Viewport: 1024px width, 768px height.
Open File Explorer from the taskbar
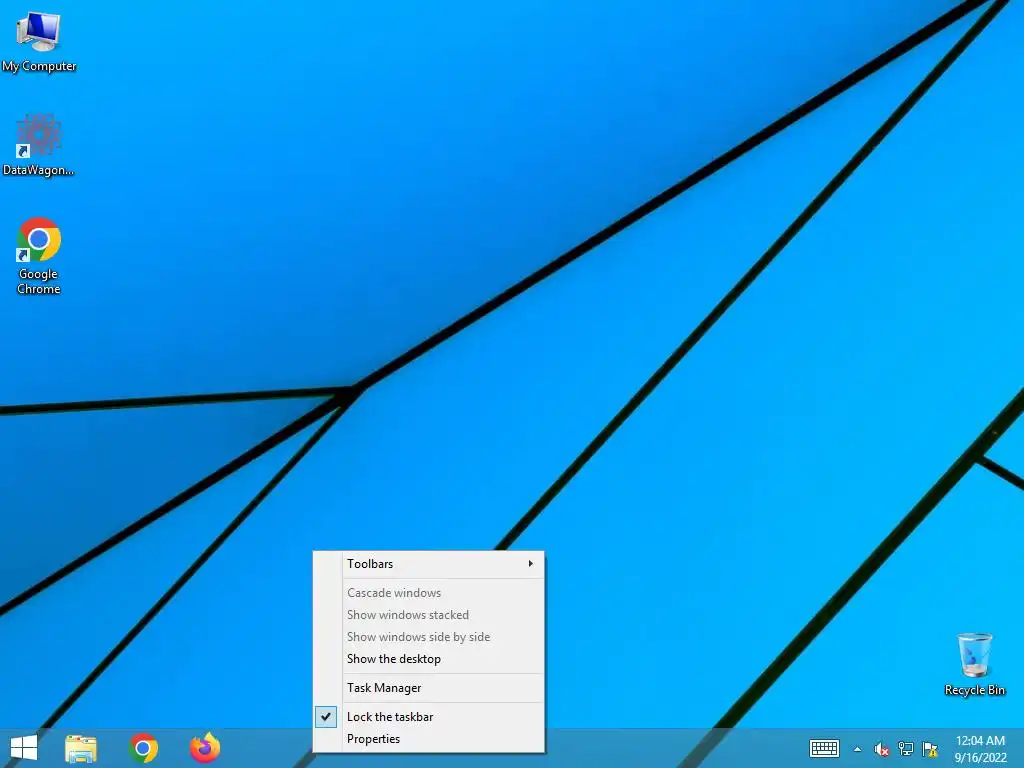pyautogui.click(x=81, y=748)
